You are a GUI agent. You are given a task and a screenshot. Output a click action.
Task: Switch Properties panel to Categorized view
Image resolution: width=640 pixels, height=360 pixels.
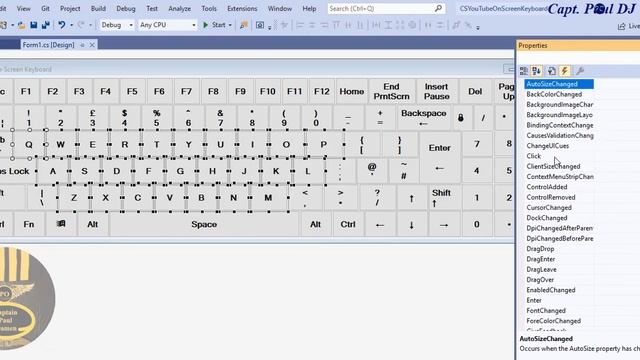coord(524,71)
